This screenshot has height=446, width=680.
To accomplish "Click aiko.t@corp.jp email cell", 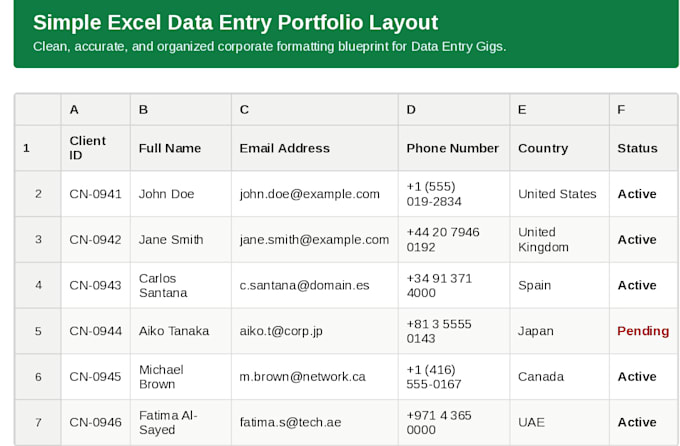I will [314, 331].
